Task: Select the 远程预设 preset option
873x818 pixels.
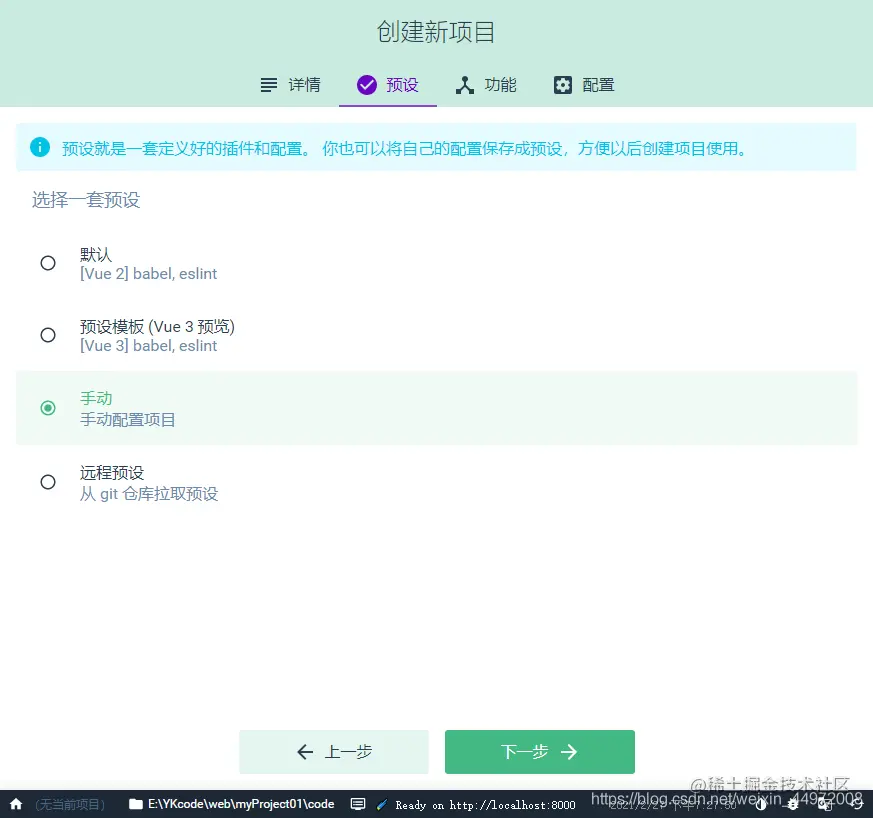Action: pyautogui.click(x=47, y=481)
